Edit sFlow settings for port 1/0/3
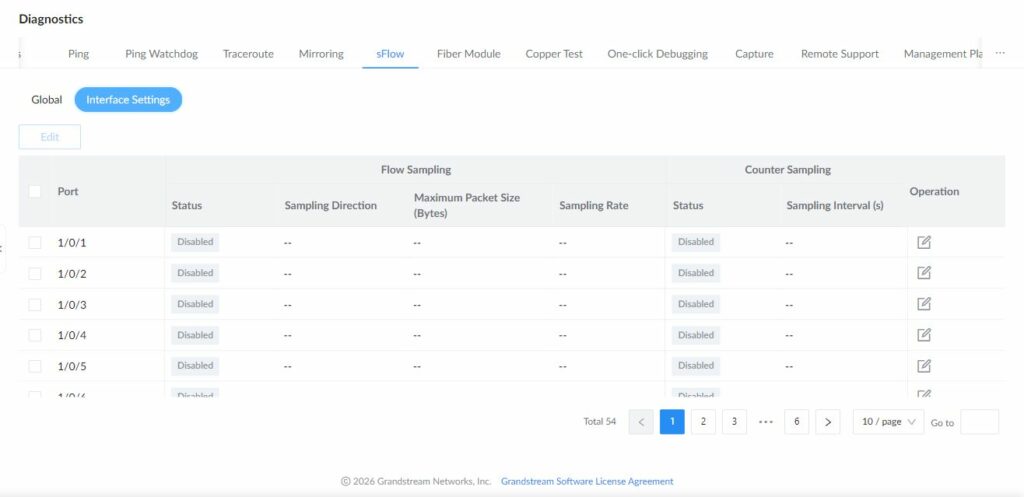This screenshot has width=1024, height=497. tap(923, 304)
